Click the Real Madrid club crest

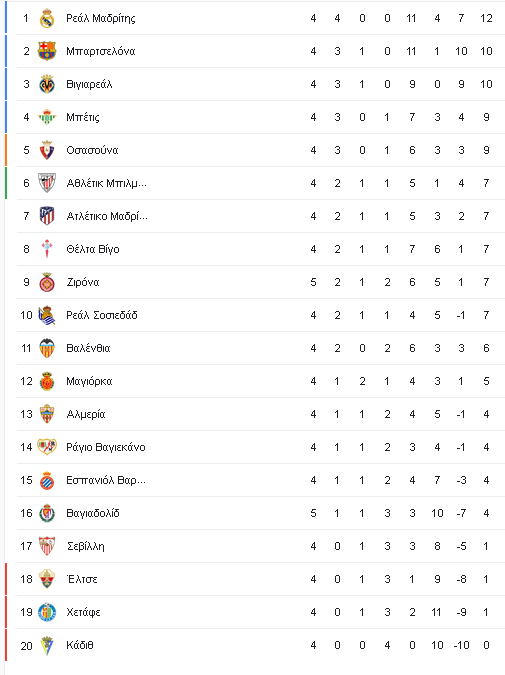point(46,18)
